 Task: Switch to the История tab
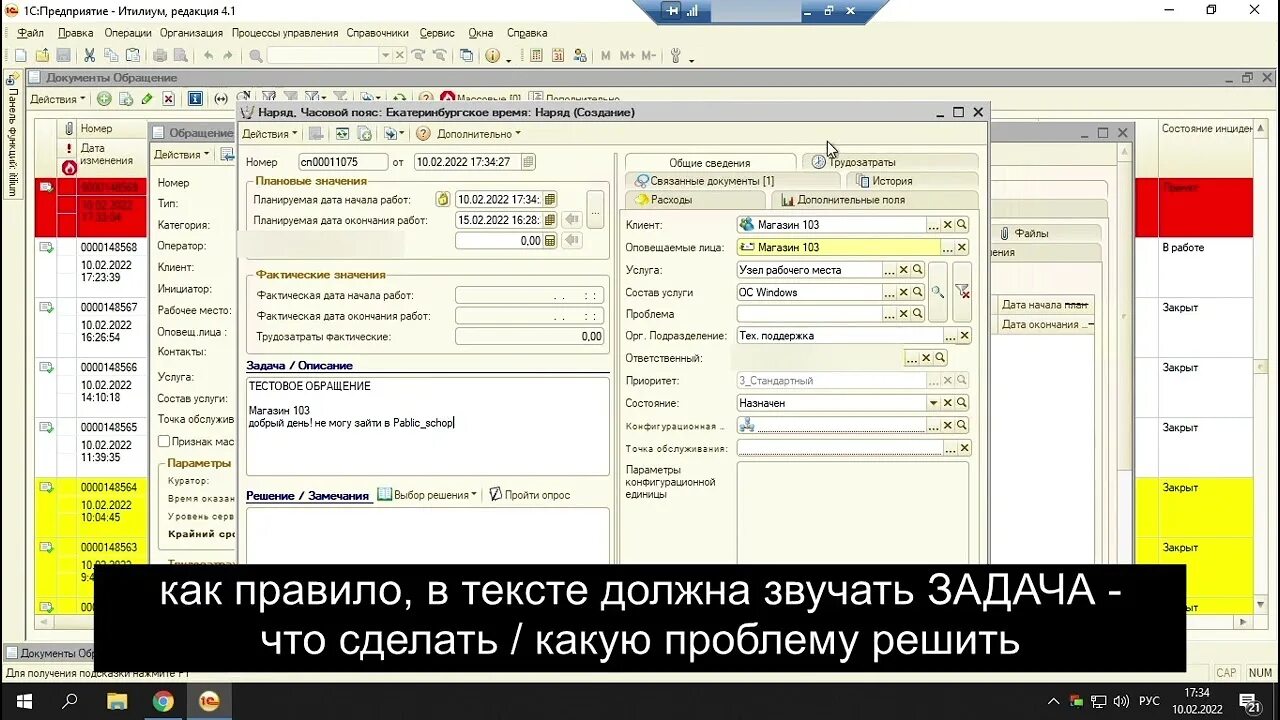[x=911, y=181]
